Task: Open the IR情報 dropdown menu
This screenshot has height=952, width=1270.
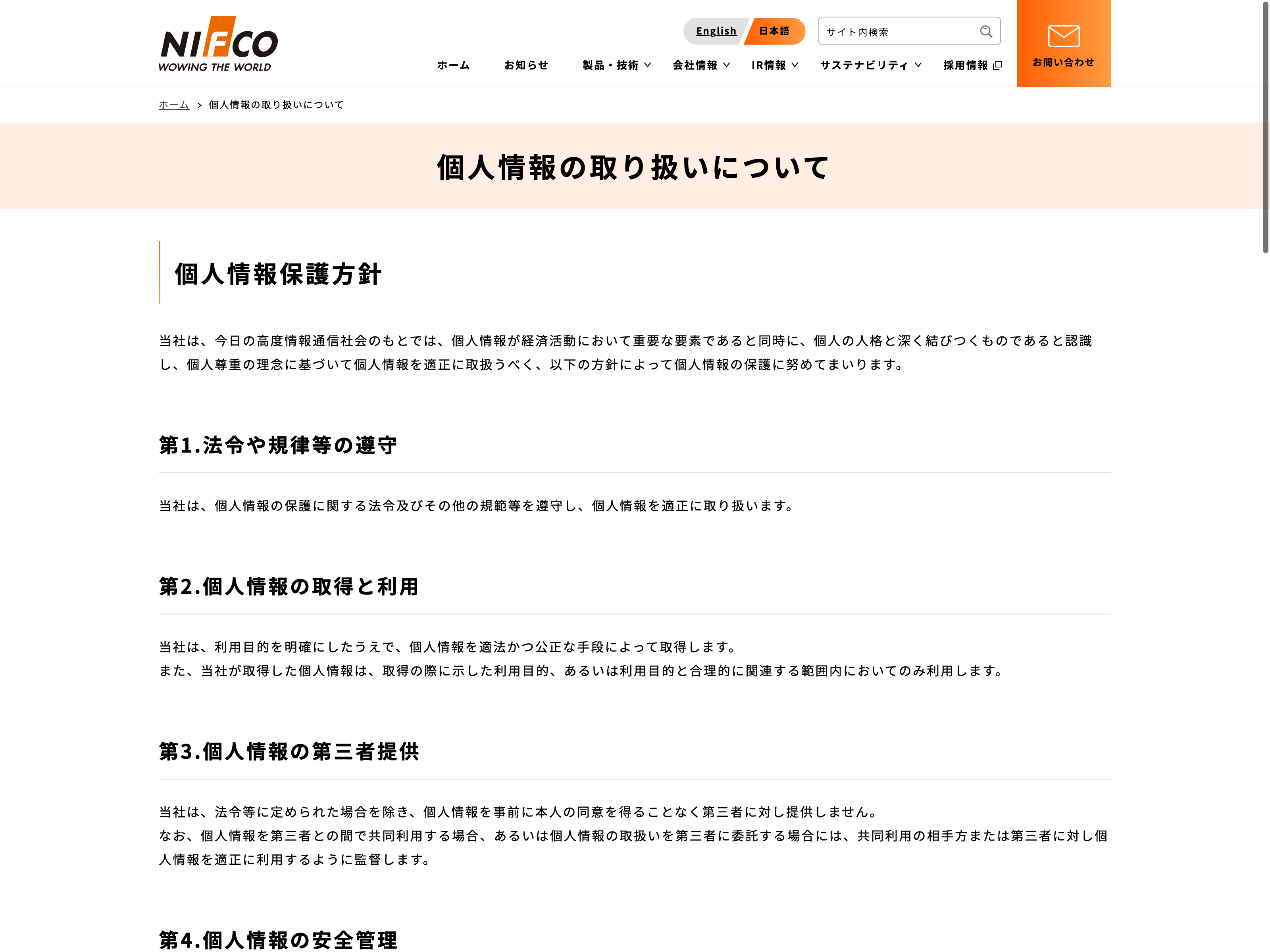Action: coord(769,65)
